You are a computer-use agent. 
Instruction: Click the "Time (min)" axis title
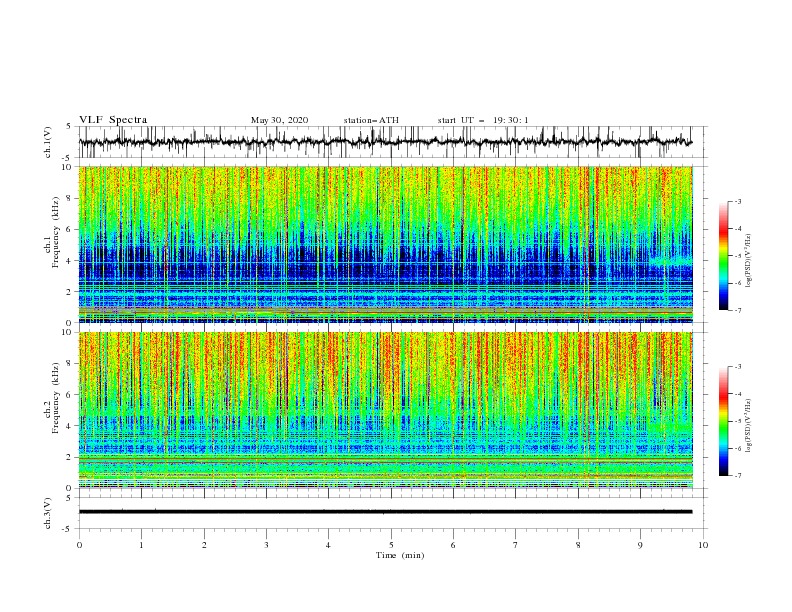click(x=400, y=555)
